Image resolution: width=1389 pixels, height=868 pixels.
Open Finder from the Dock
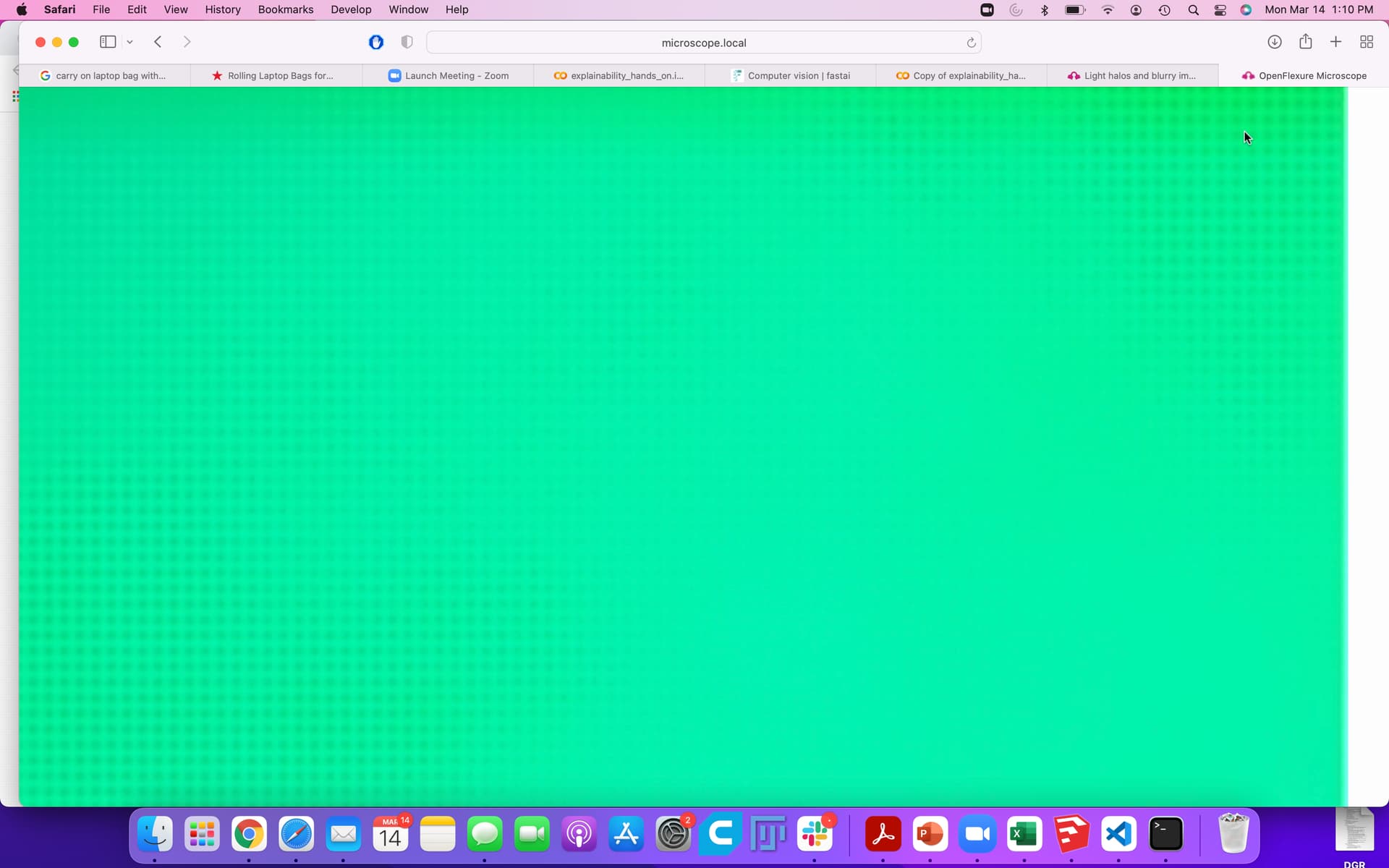coord(155,835)
